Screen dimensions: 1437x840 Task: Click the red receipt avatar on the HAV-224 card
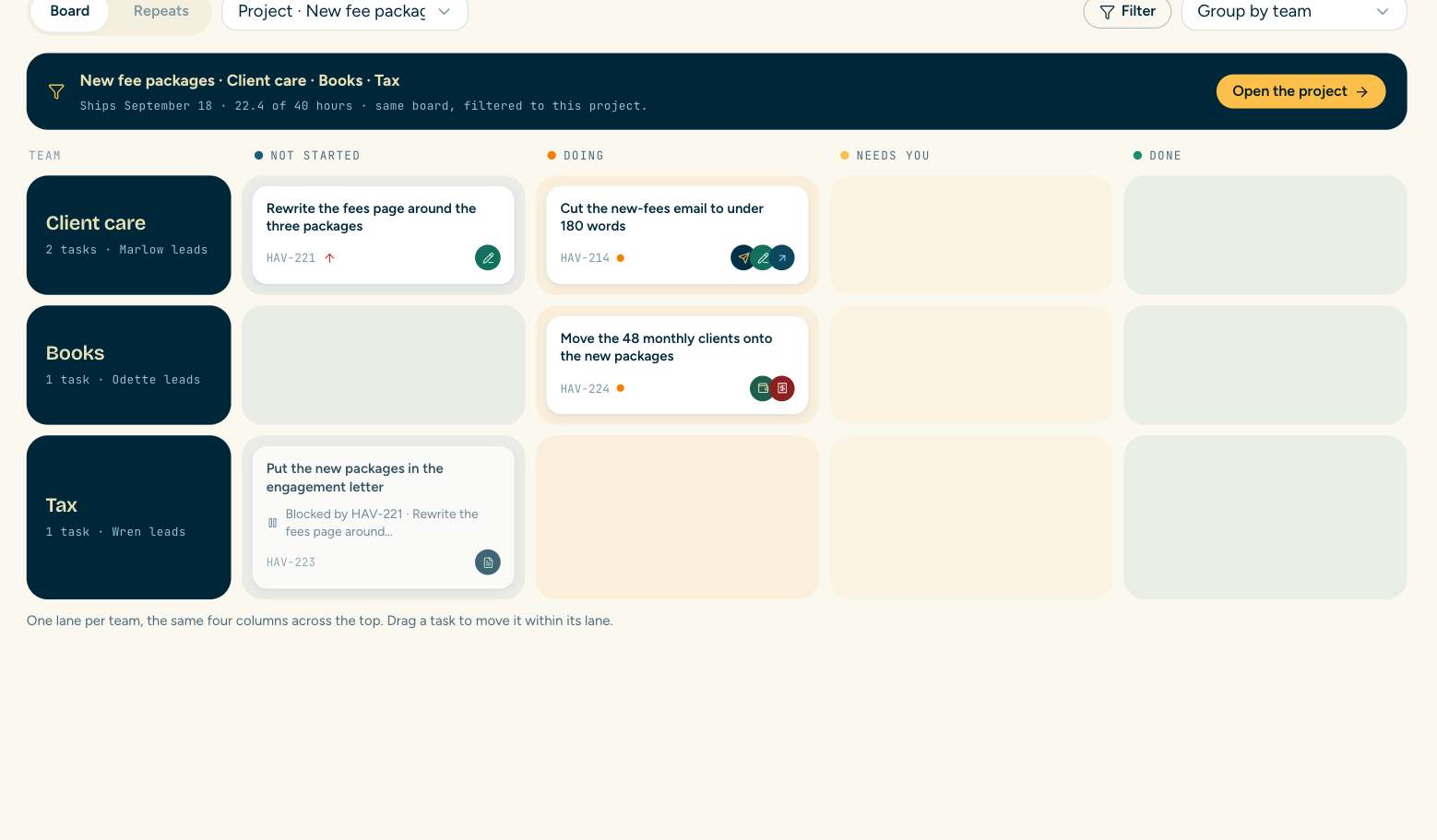tap(782, 388)
